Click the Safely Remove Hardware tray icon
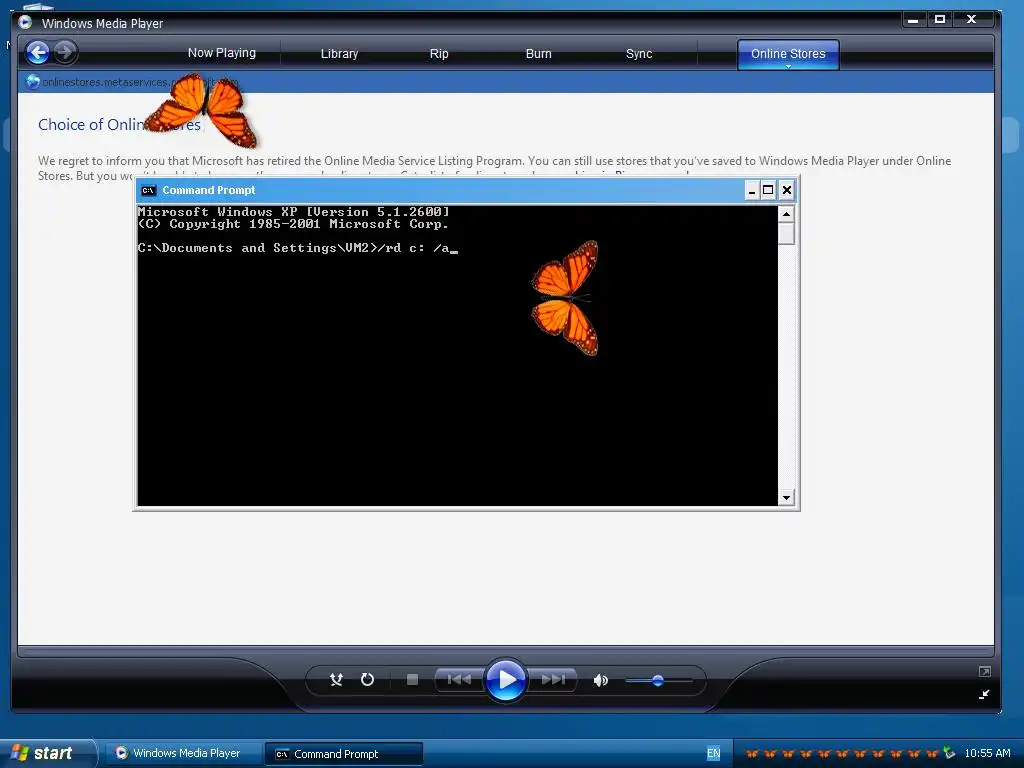 click(950, 753)
